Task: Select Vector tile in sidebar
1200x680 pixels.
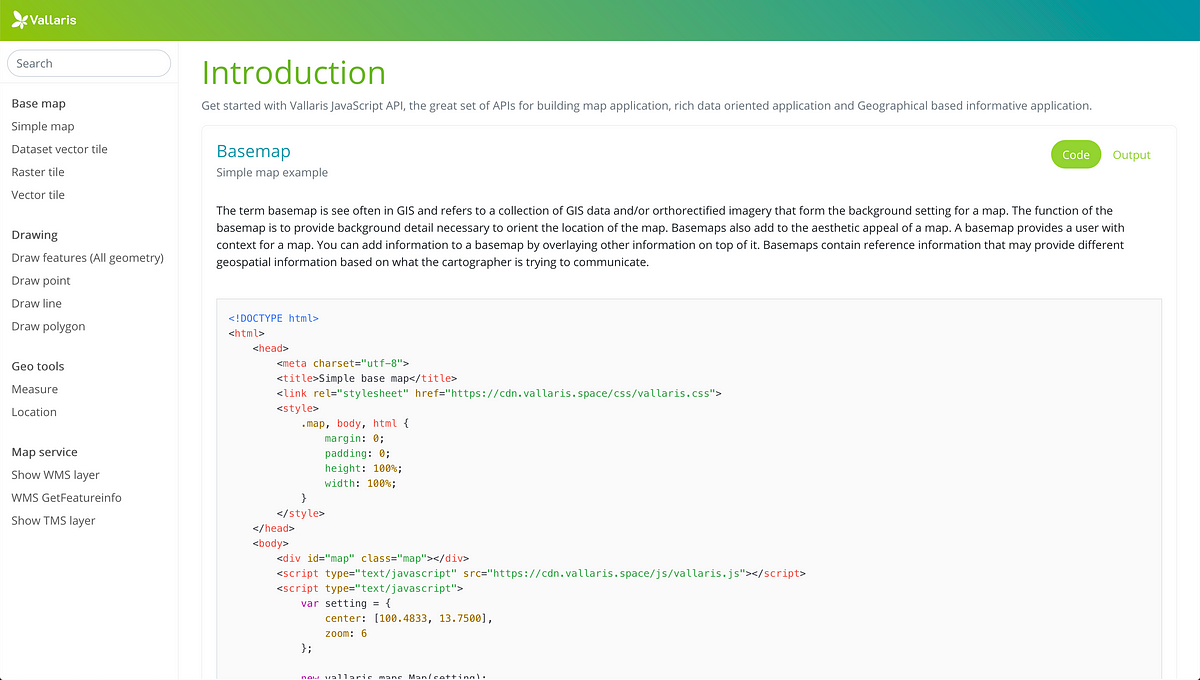Action: pos(38,195)
